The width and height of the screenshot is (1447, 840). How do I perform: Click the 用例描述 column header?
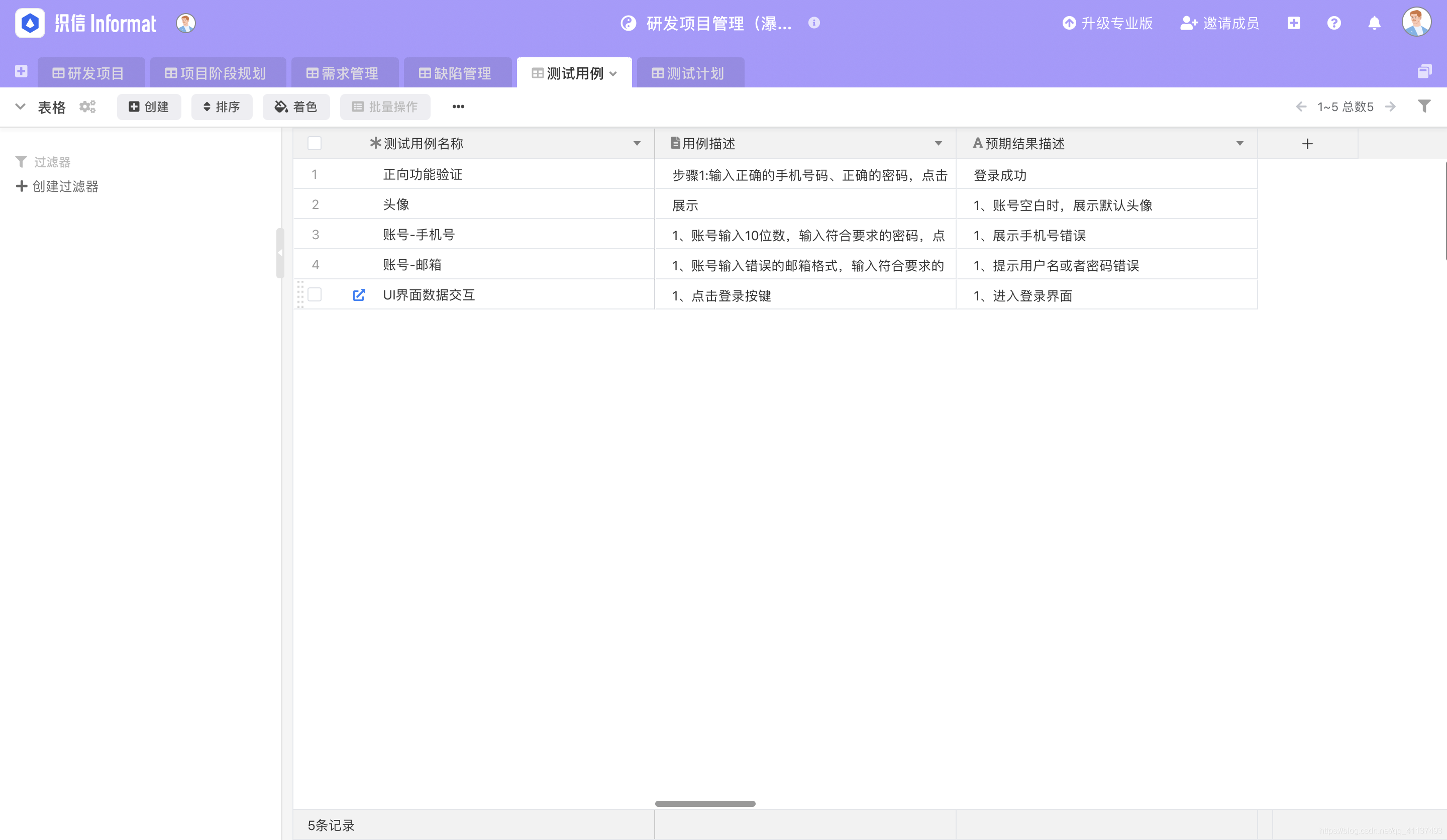coord(805,144)
